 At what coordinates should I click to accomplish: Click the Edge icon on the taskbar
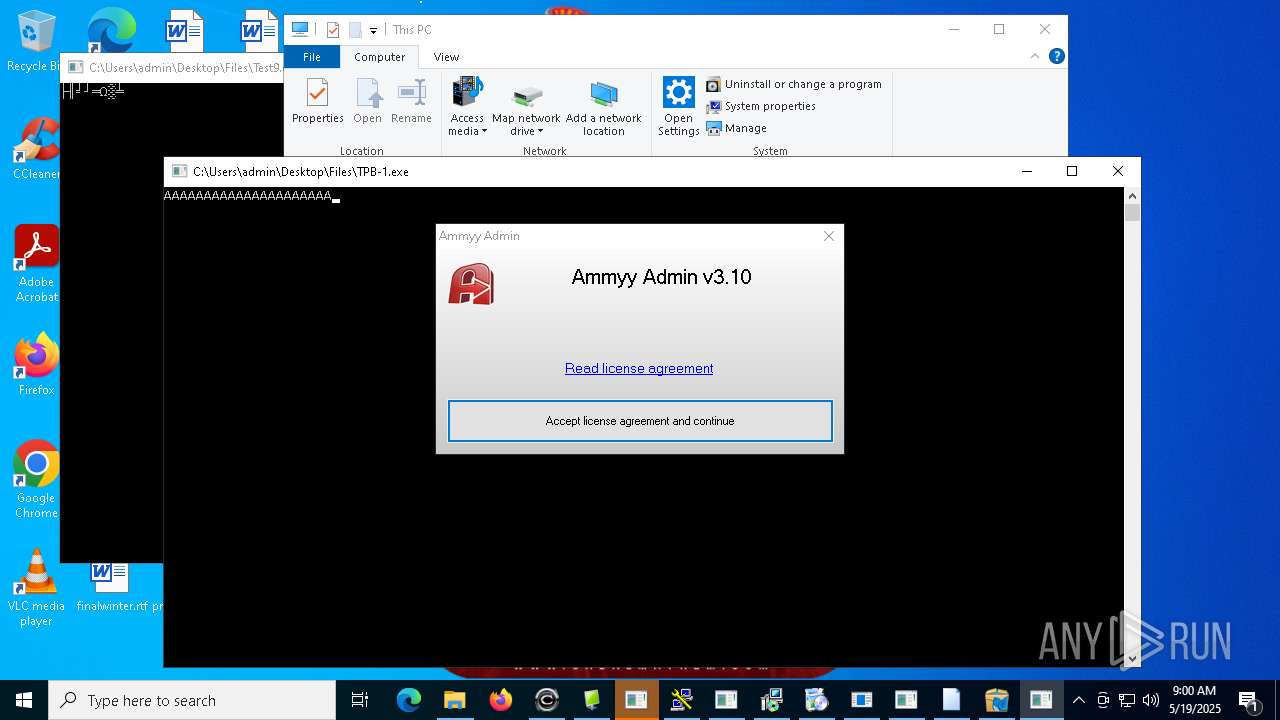coord(409,700)
